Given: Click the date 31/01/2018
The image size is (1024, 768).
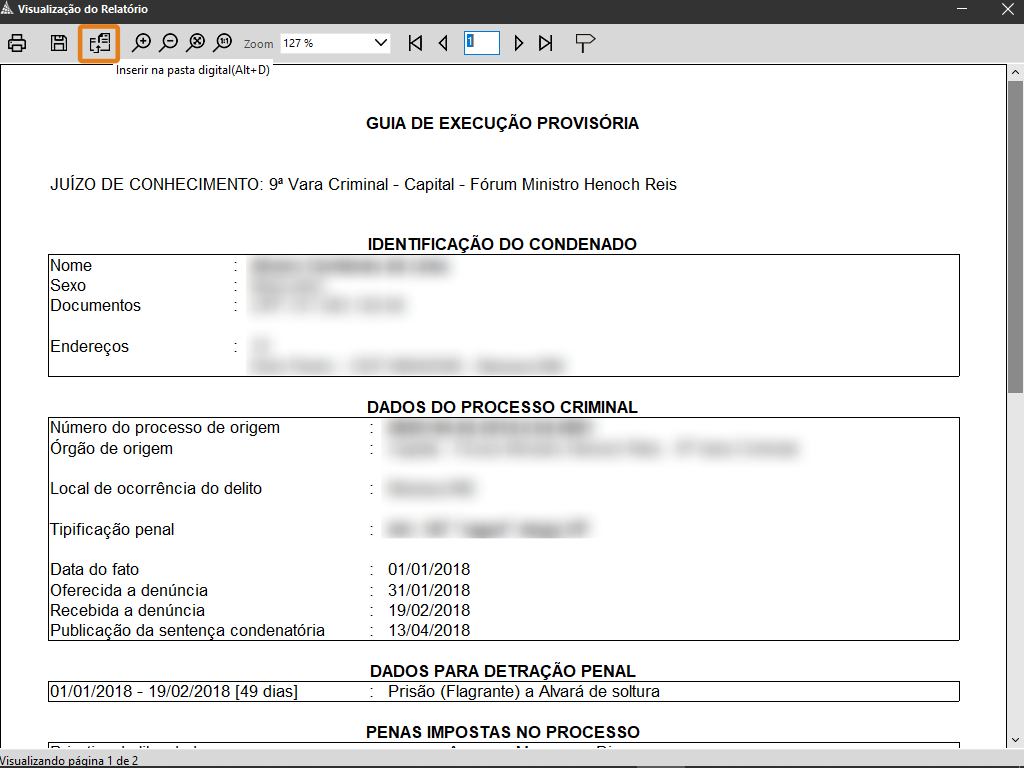Looking at the screenshot, I should tap(429, 590).
